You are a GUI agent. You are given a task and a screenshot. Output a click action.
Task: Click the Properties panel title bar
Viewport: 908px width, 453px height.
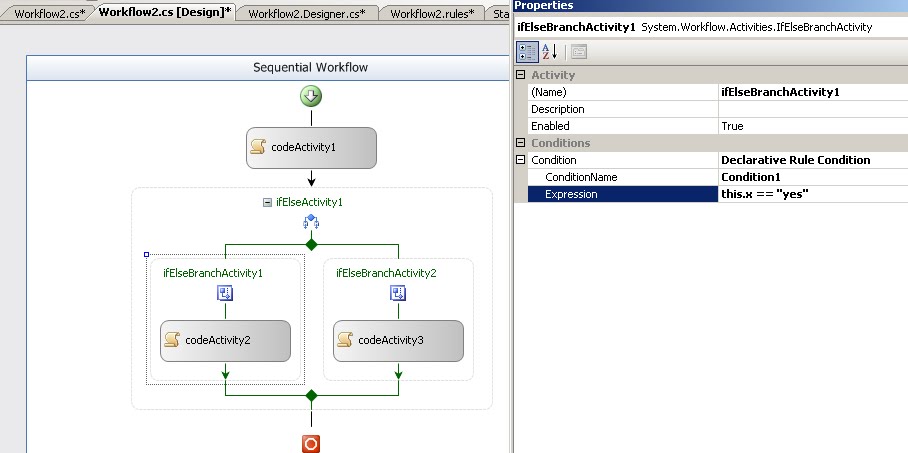click(x=711, y=6)
